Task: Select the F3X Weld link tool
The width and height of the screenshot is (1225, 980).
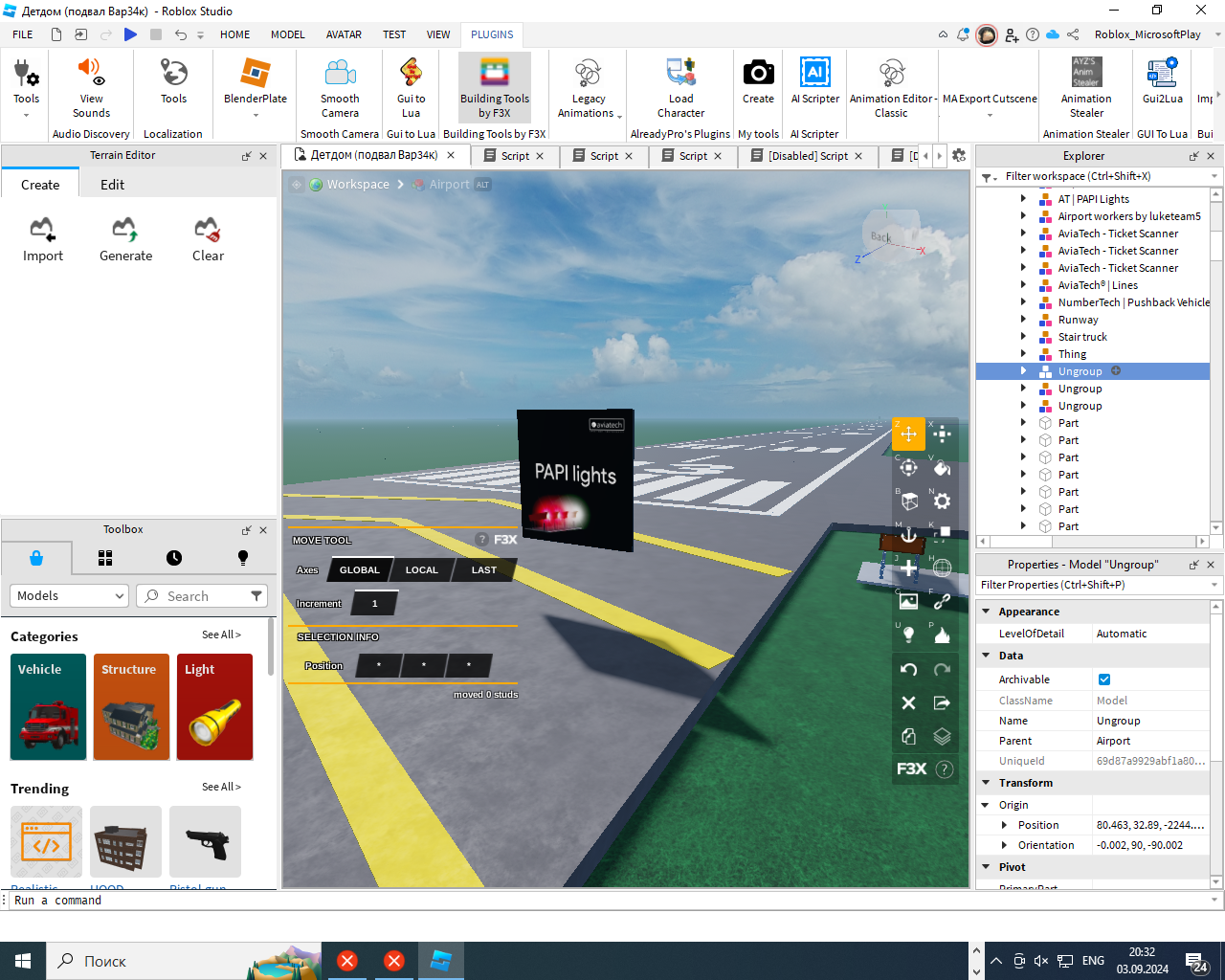Action: (x=942, y=601)
